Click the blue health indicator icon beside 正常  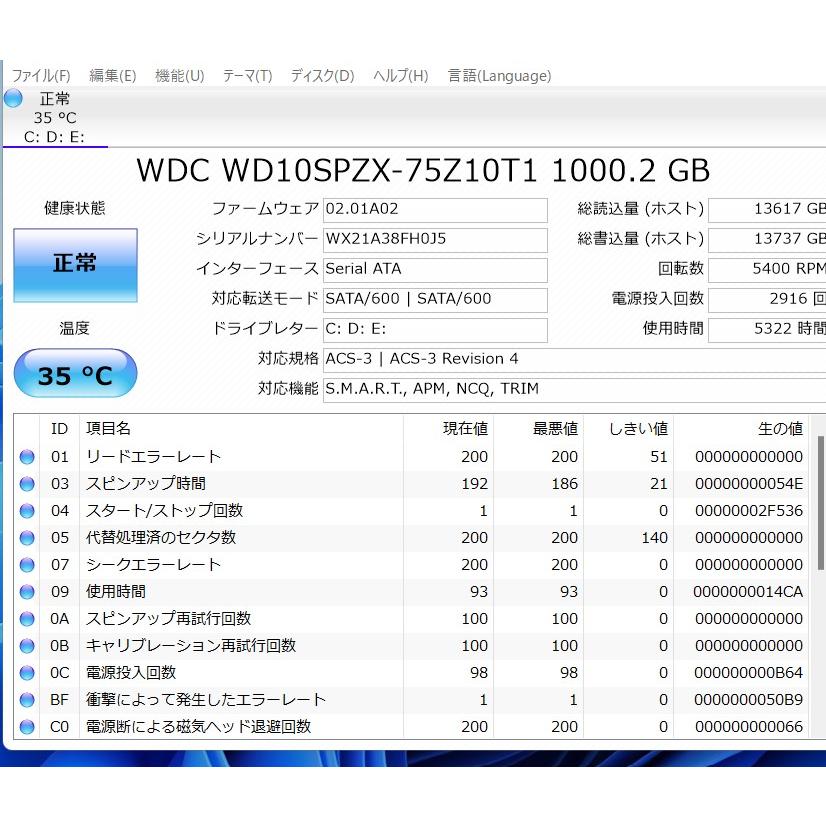point(12,98)
